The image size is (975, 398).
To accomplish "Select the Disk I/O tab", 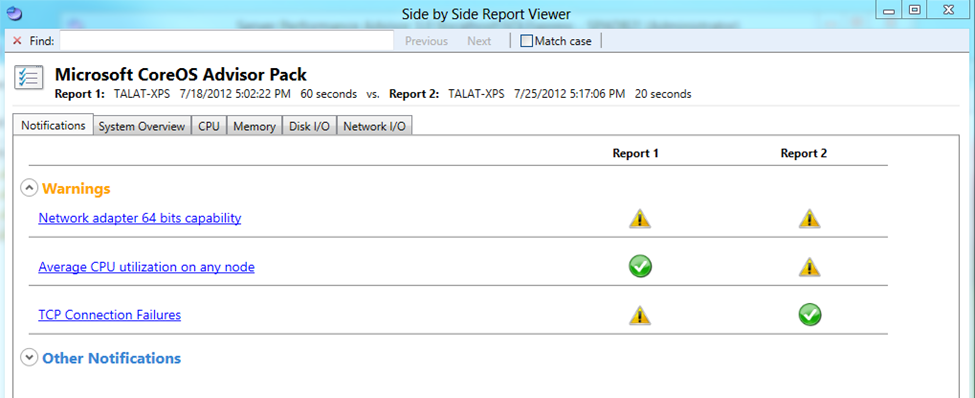I will 309,126.
